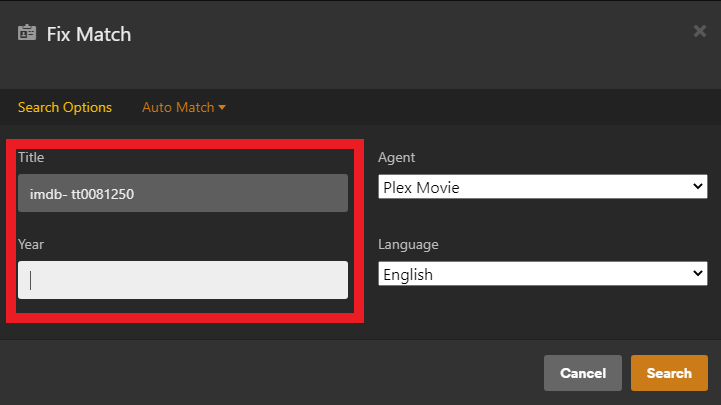Click the Year field label
Screen dimensions: 721x405
pyautogui.click(x=31, y=244)
